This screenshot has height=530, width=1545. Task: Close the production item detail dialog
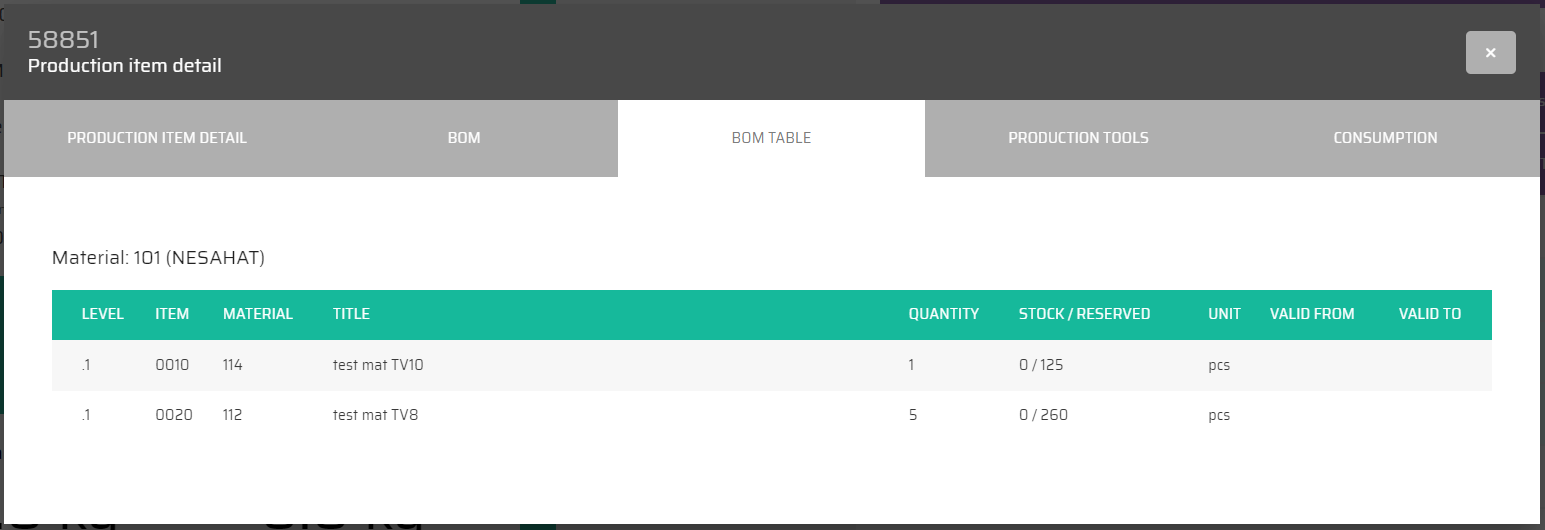point(1490,53)
